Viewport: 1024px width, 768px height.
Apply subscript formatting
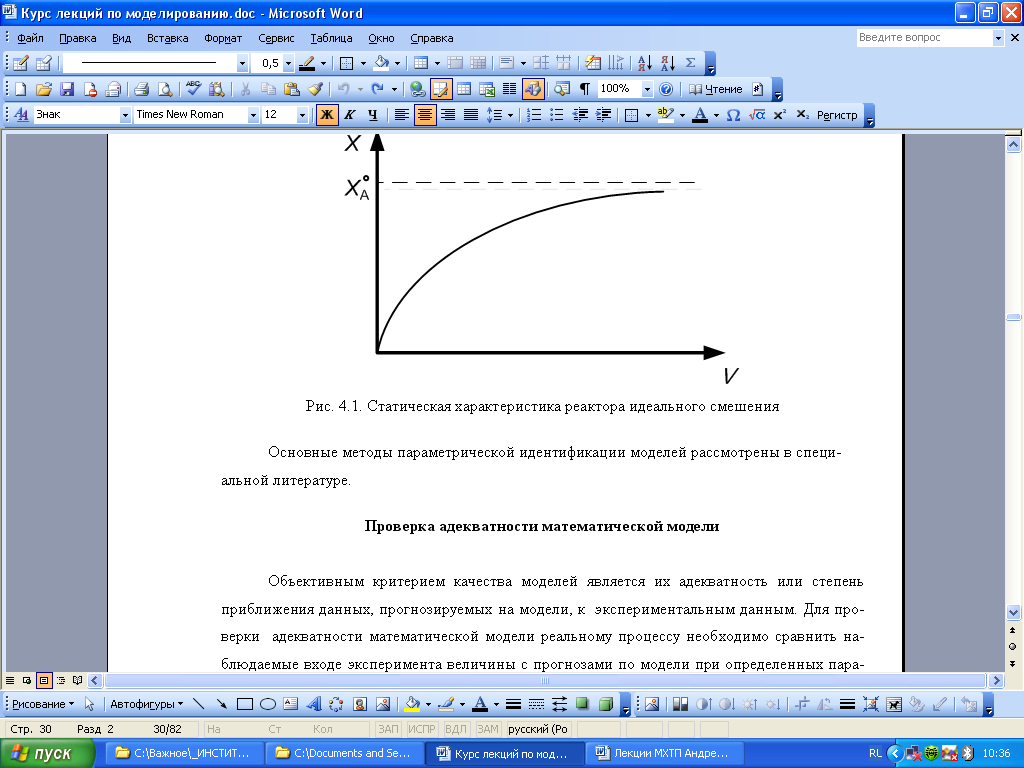[803, 115]
